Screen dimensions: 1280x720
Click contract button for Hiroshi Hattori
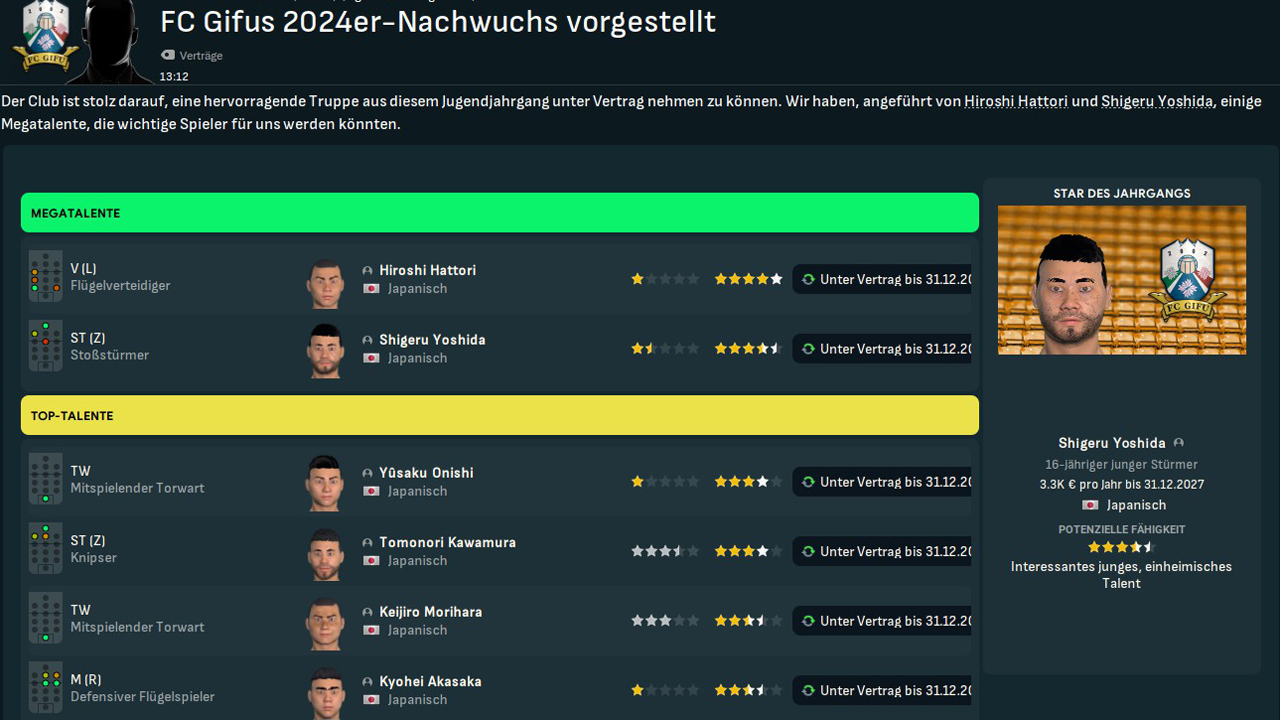[x=884, y=280]
